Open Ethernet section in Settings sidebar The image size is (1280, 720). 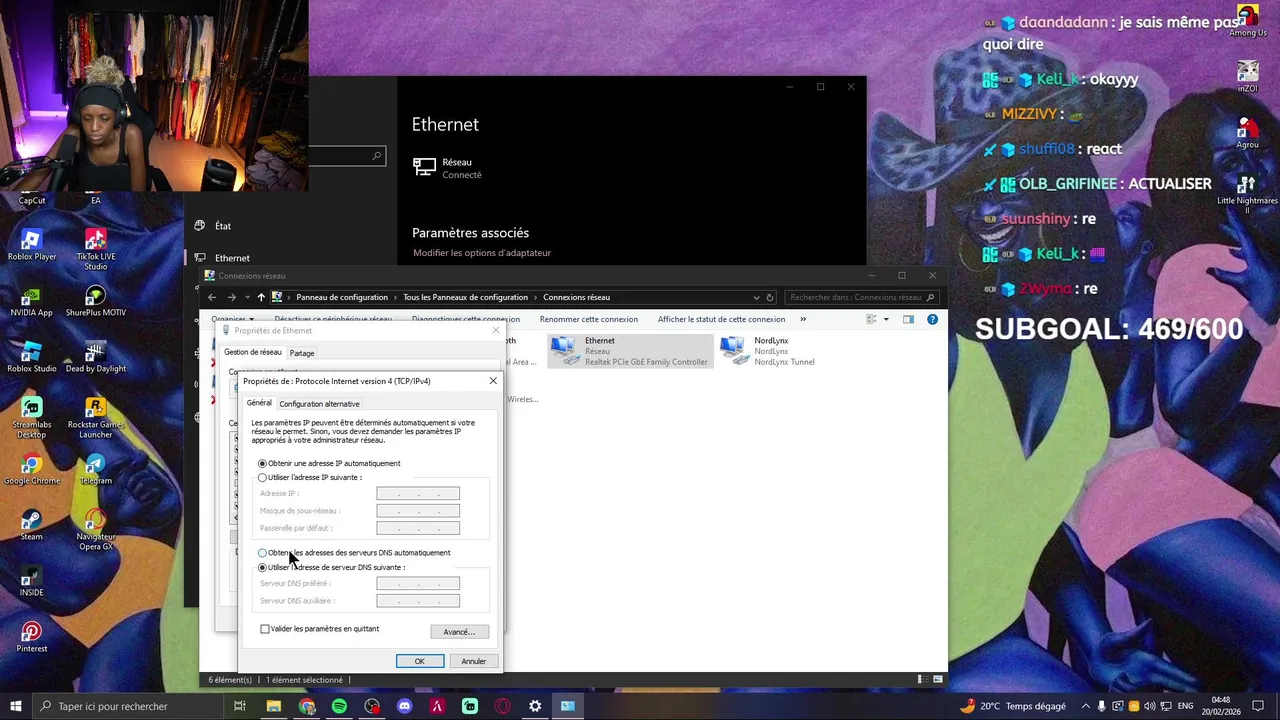232,258
